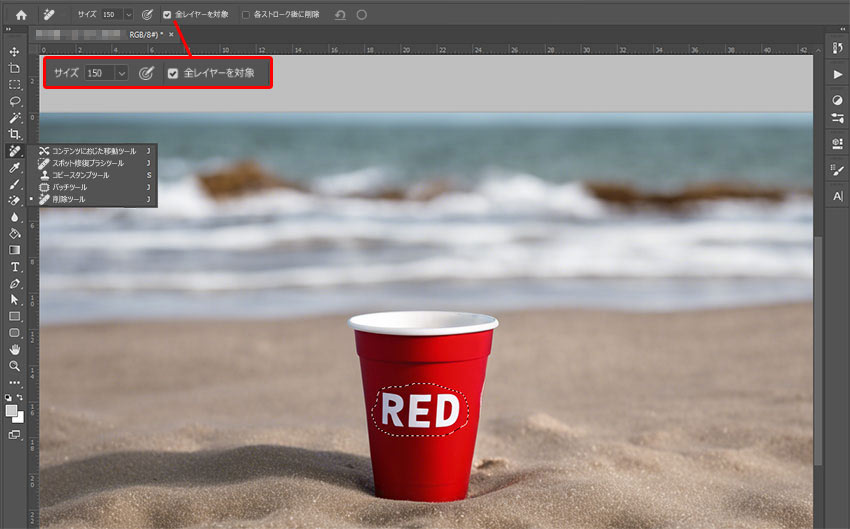
Task: Pick the Crop tool in toolbar
Action: click(x=15, y=134)
